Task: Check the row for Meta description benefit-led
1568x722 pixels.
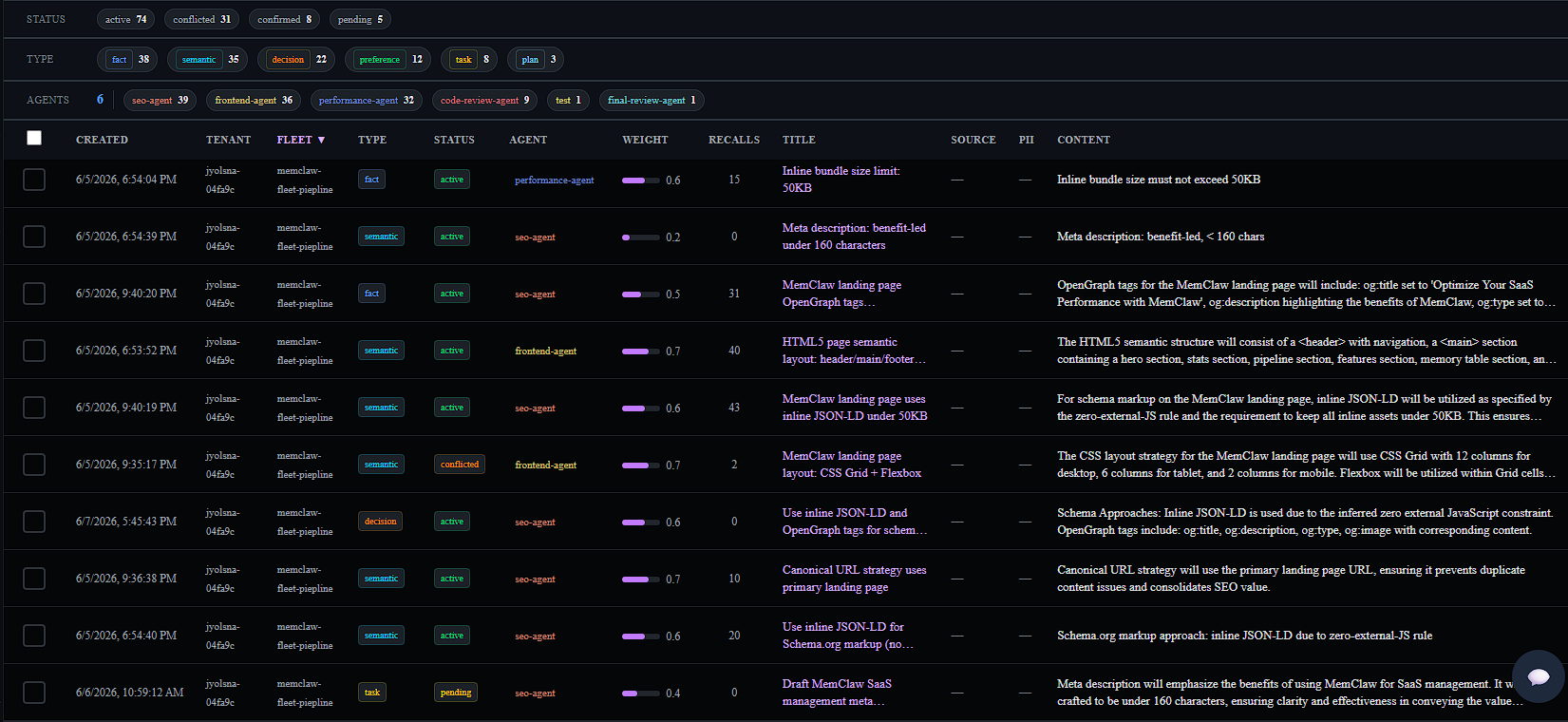Action: (34, 237)
